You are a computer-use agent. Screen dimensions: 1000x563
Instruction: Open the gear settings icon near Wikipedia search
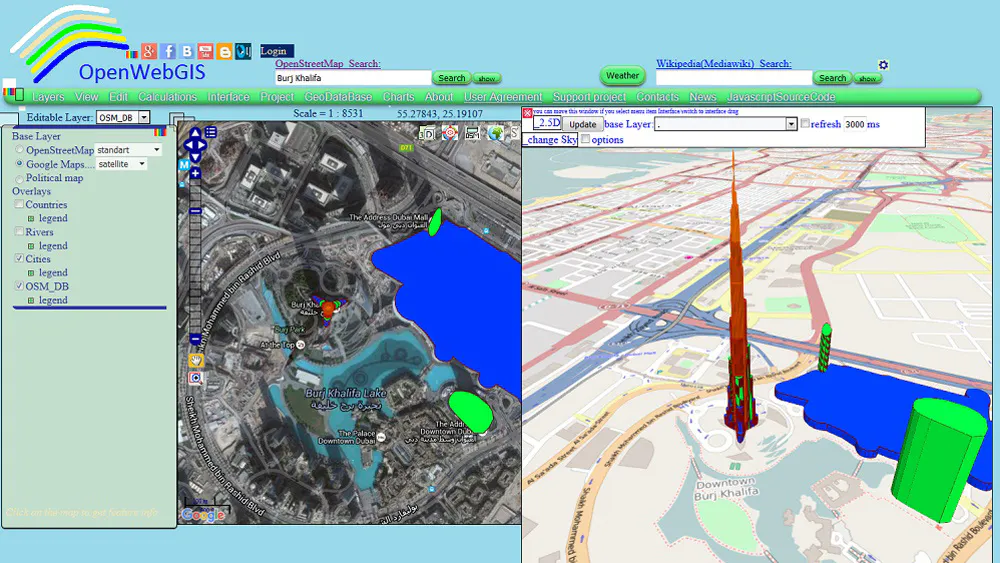[883, 65]
